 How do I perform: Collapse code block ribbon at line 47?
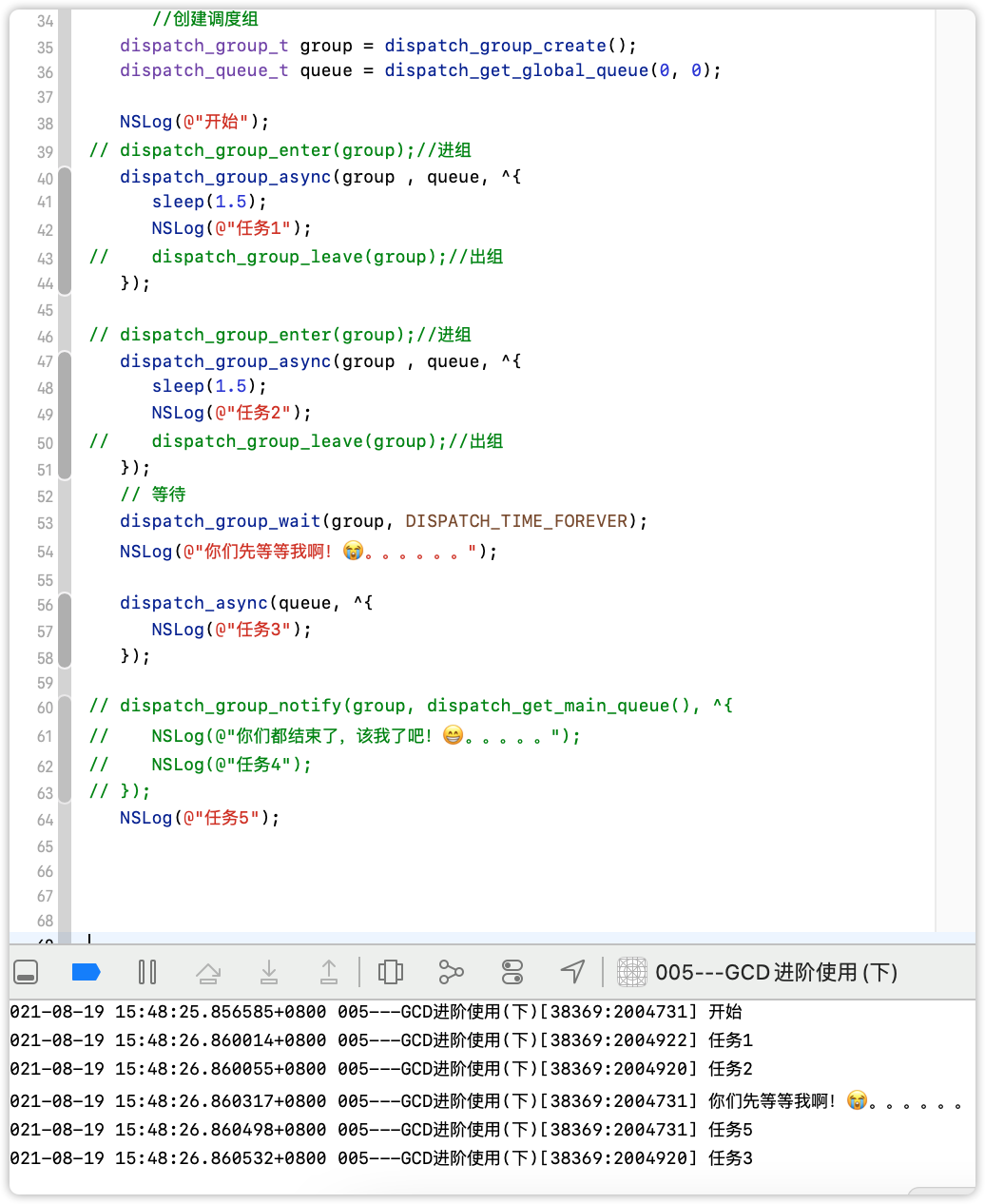pyautogui.click(x=65, y=415)
